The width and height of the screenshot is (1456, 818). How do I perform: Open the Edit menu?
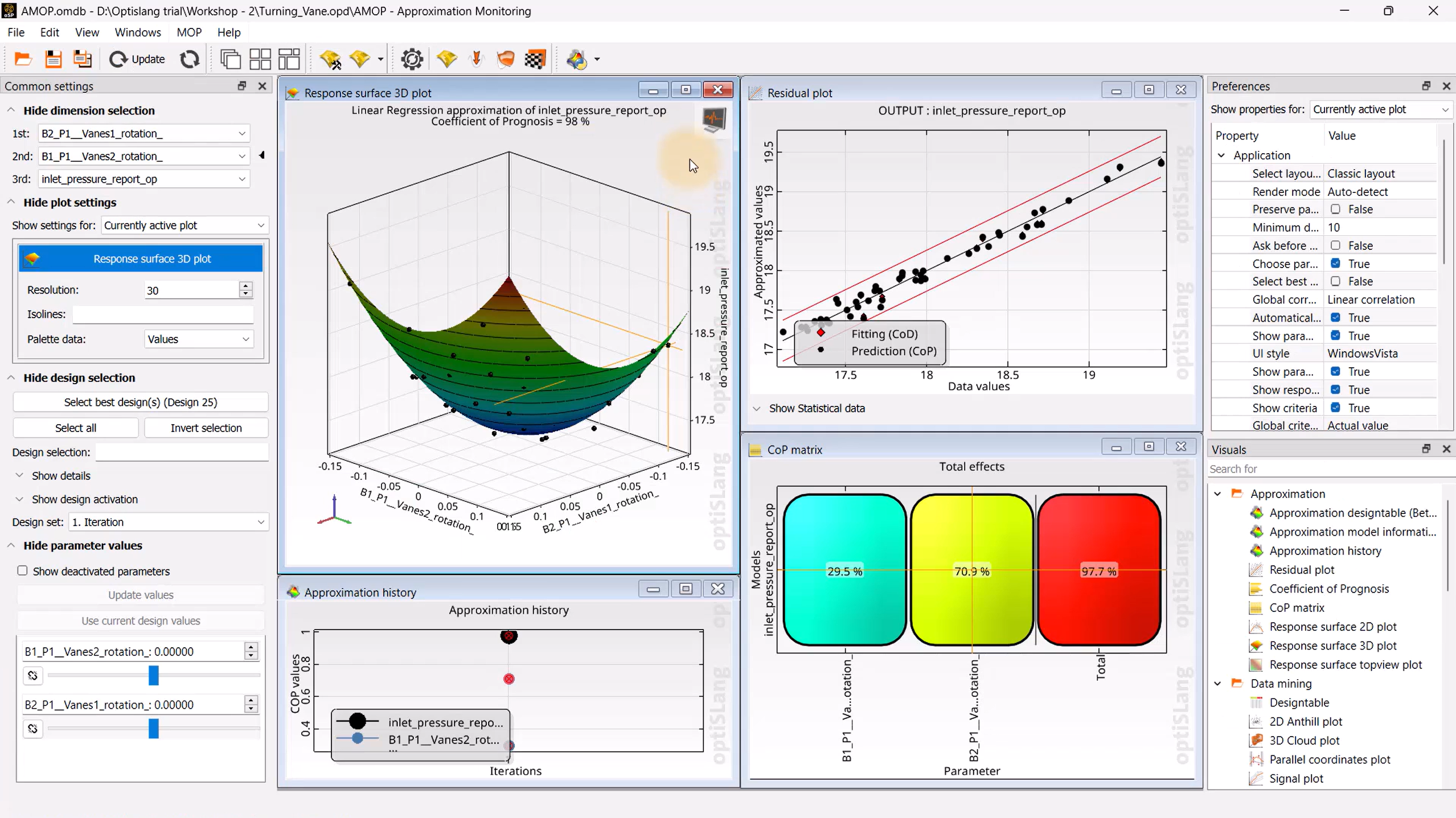(50, 32)
